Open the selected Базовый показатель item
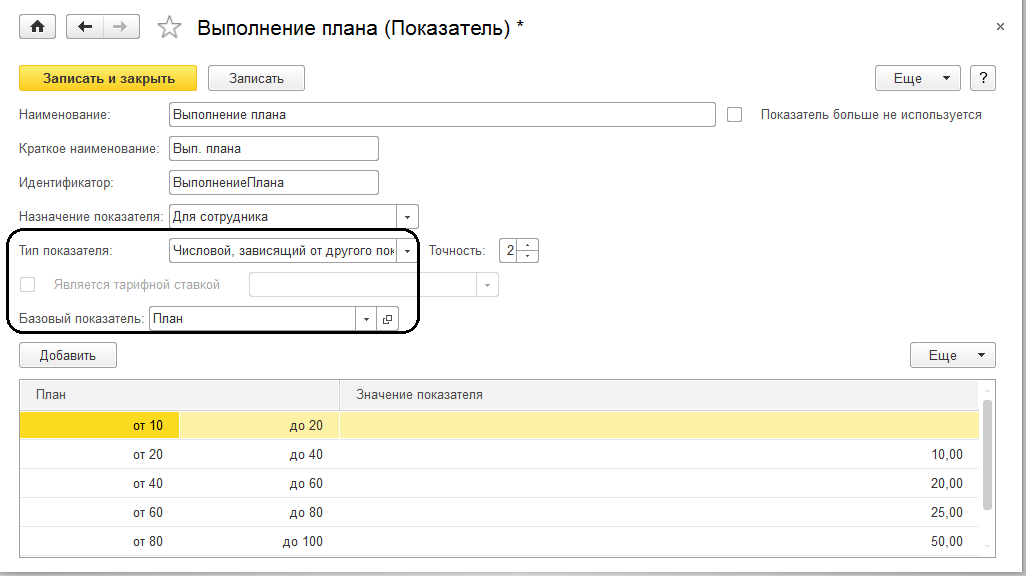Screen dimensions: 1026x576 tap(387, 319)
